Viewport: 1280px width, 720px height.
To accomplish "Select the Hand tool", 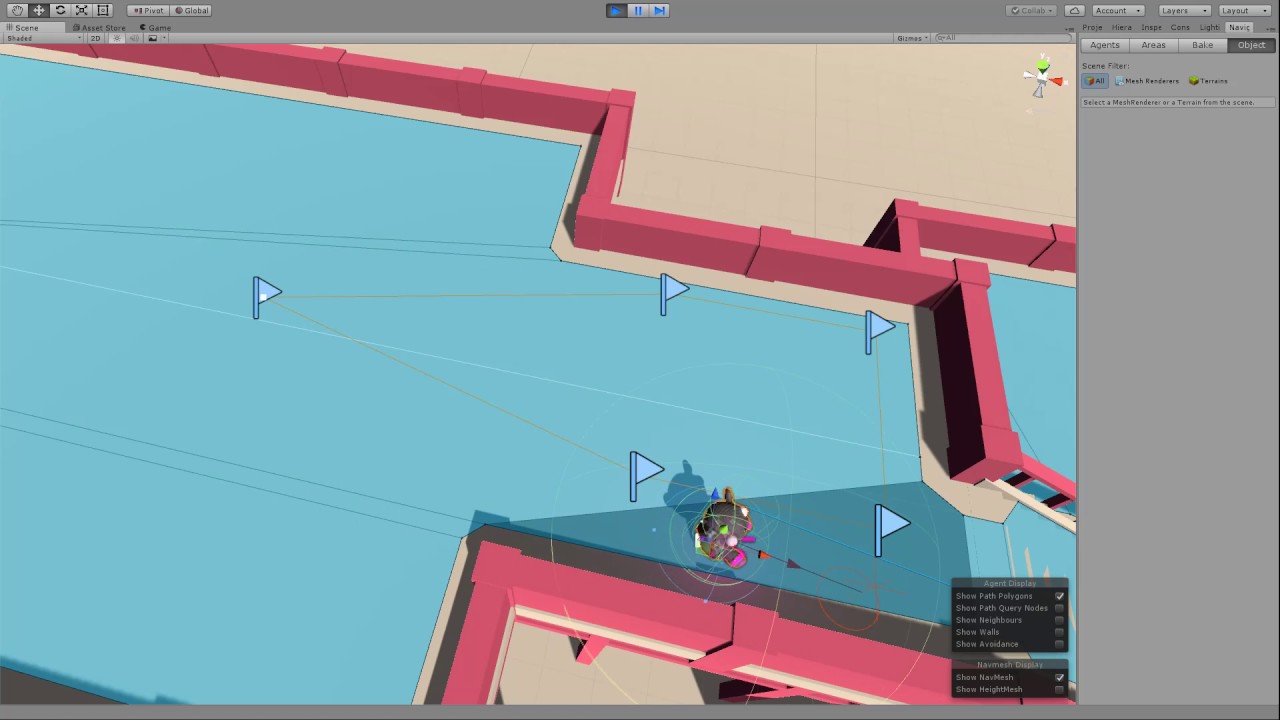I will coord(17,10).
